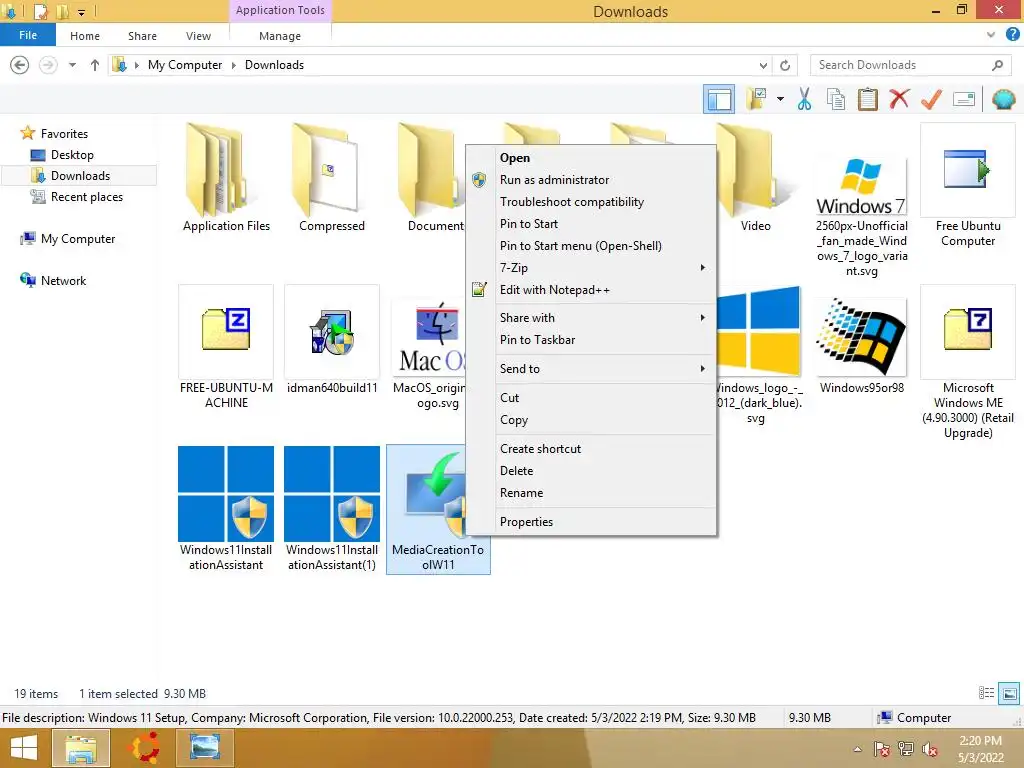Click the Up one level arrow
This screenshot has width=1024, height=768.
point(95,65)
